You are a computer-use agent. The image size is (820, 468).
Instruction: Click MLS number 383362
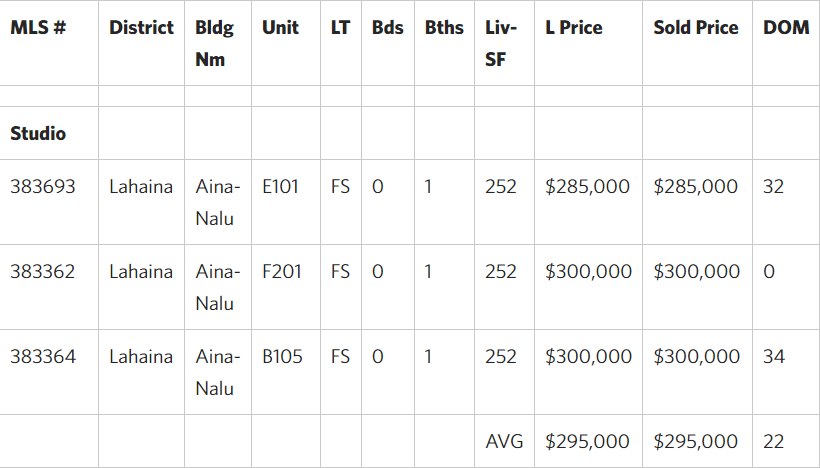click(x=43, y=272)
